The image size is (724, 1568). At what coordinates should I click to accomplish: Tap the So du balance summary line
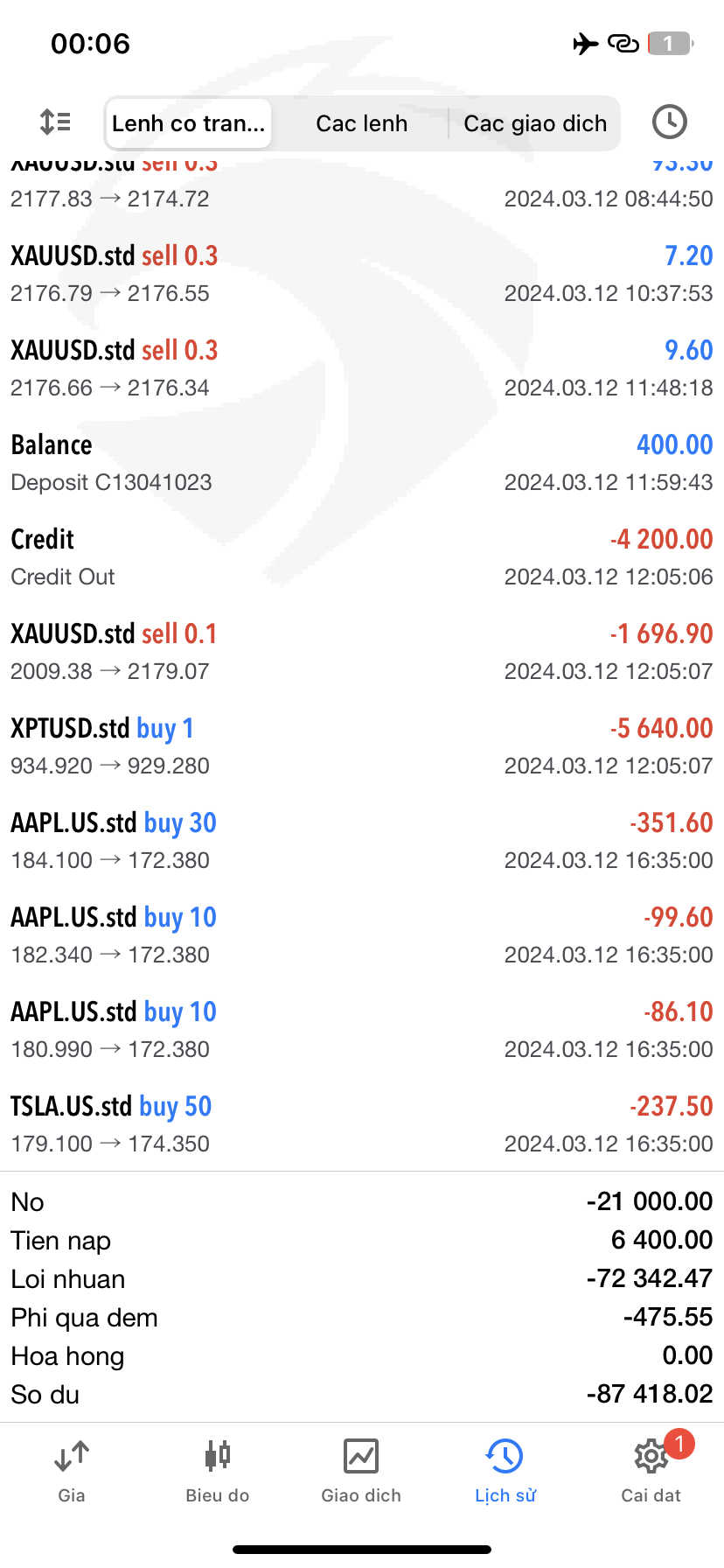pyautogui.click(x=361, y=1394)
